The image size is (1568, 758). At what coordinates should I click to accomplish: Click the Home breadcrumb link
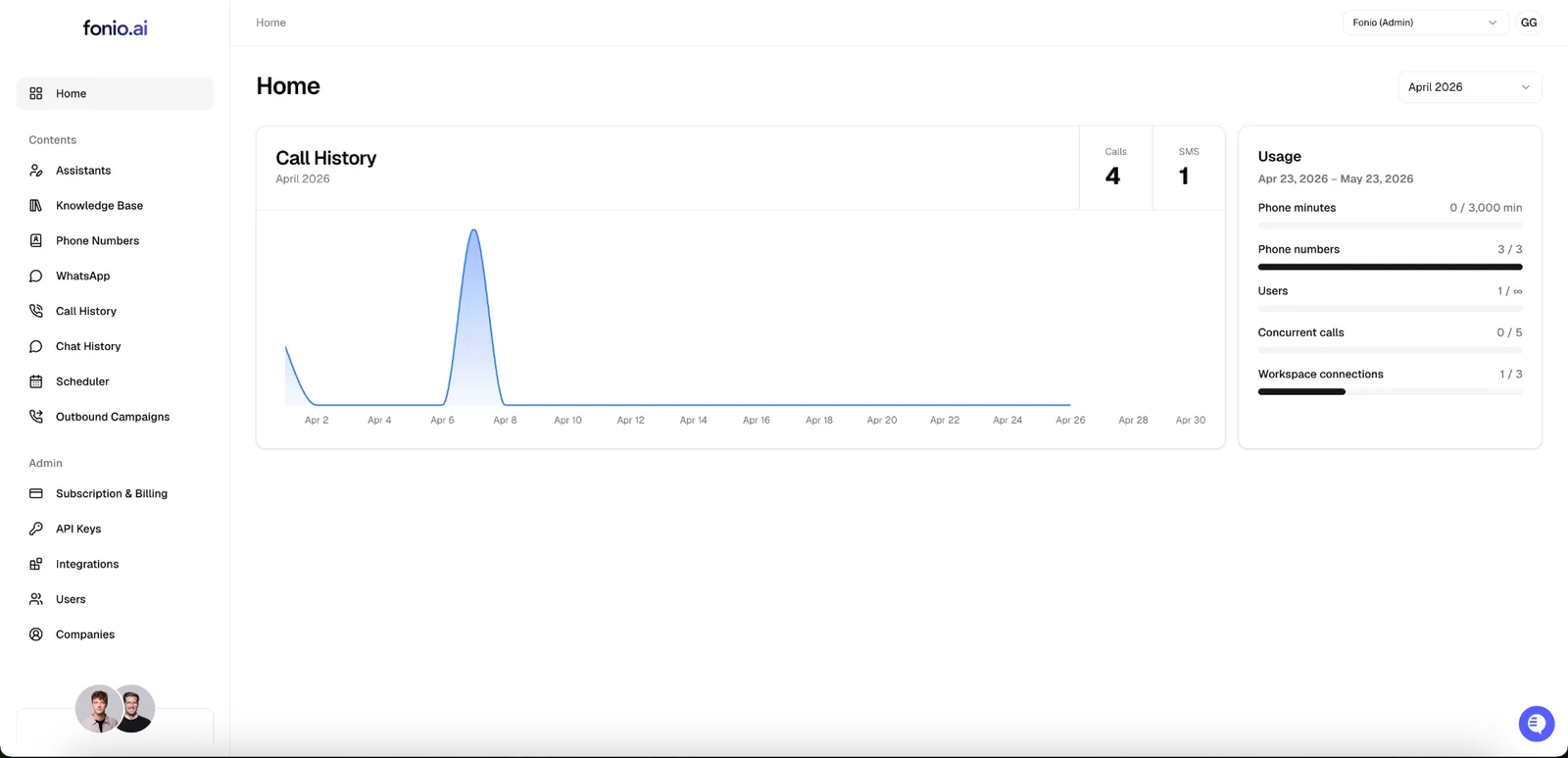(x=271, y=23)
